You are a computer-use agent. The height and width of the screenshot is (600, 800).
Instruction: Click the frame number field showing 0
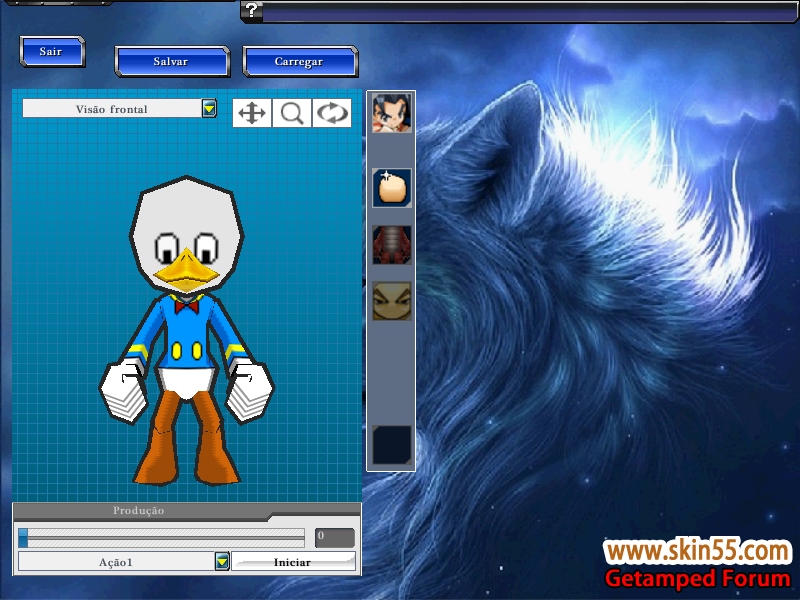(334, 537)
